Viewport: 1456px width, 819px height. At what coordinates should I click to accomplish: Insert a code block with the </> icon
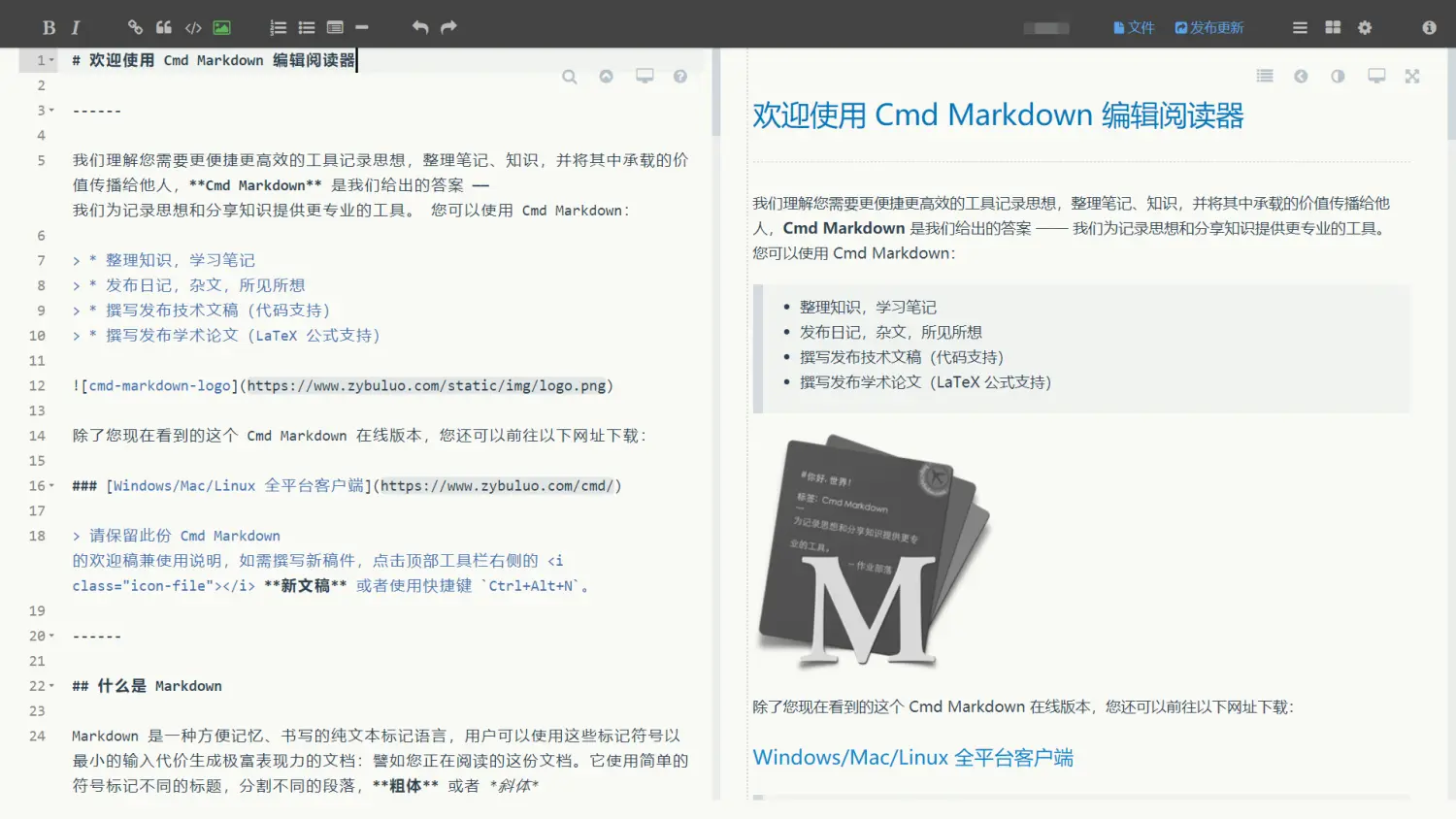click(193, 27)
